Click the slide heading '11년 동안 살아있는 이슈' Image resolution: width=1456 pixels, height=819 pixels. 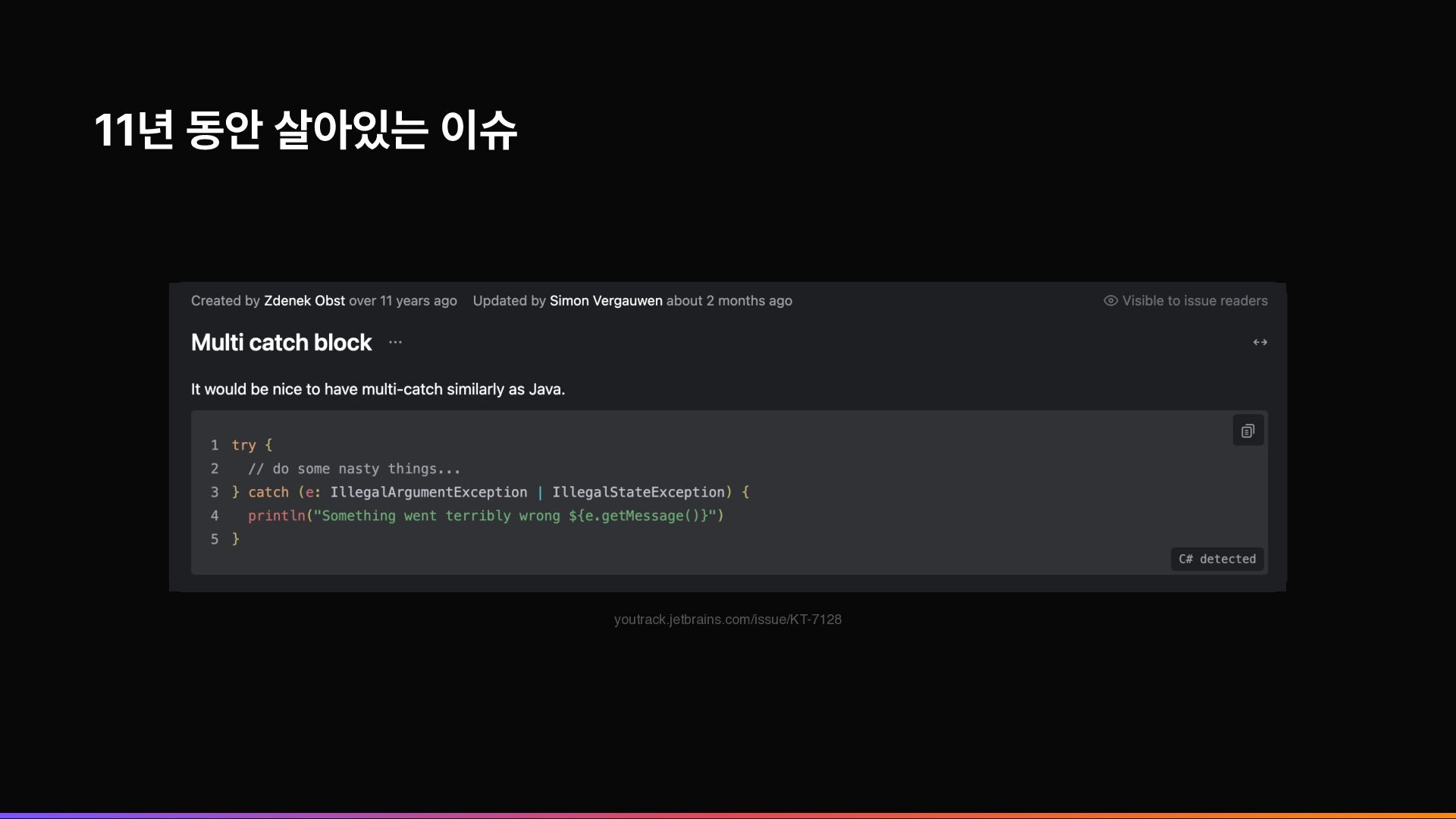(x=306, y=129)
